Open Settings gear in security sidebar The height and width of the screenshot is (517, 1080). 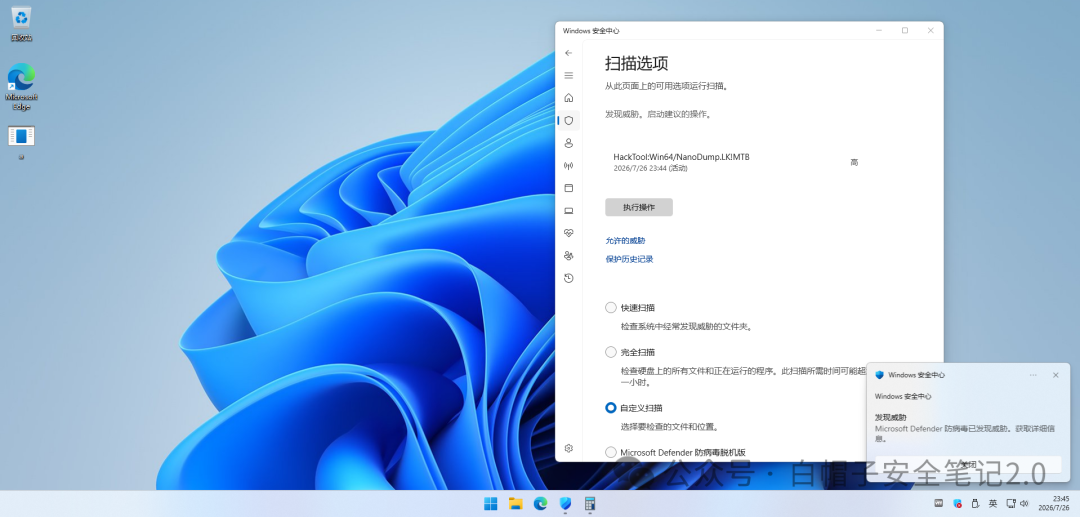(x=568, y=448)
